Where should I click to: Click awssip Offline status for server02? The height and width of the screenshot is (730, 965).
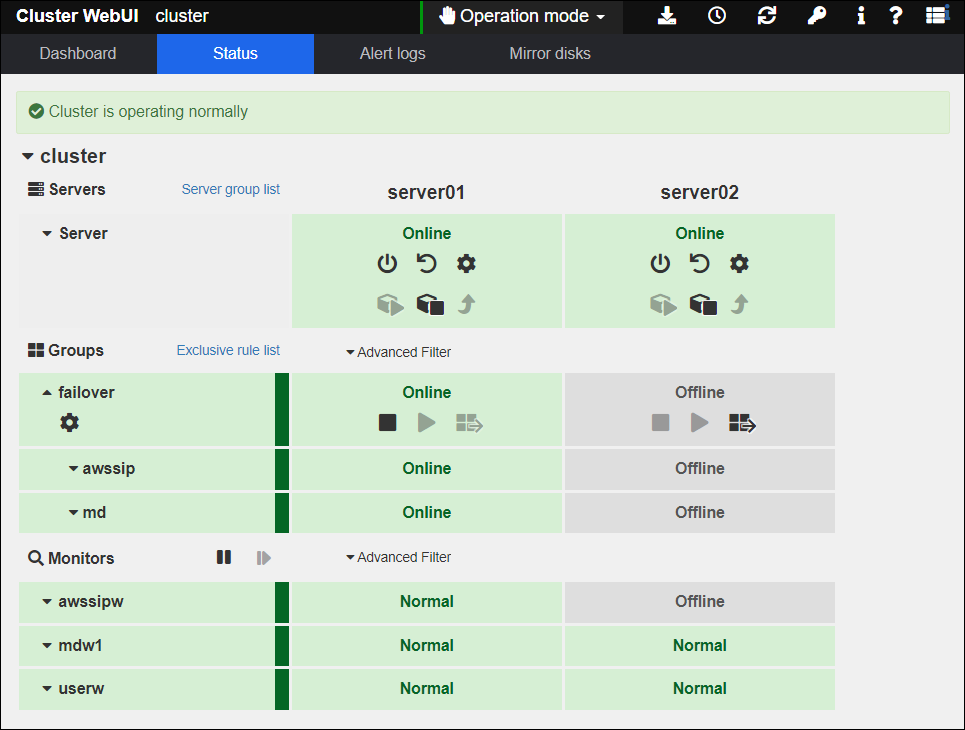(700, 468)
